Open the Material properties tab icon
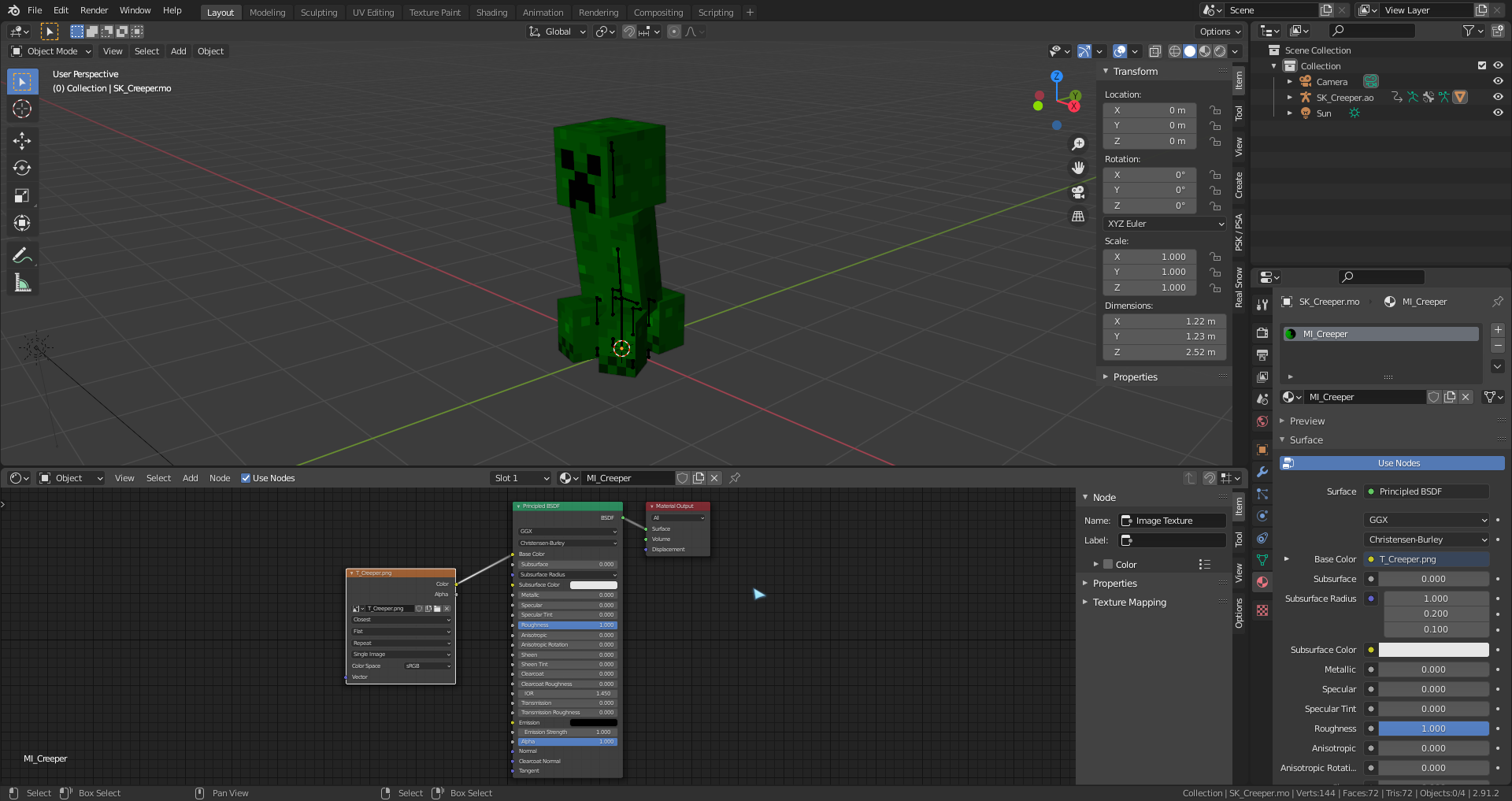The image size is (1512, 801). (1262, 582)
